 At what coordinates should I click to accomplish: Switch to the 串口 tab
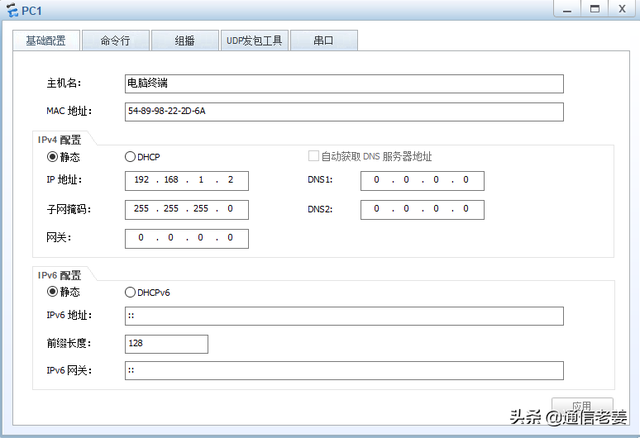[x=324, y=40]
